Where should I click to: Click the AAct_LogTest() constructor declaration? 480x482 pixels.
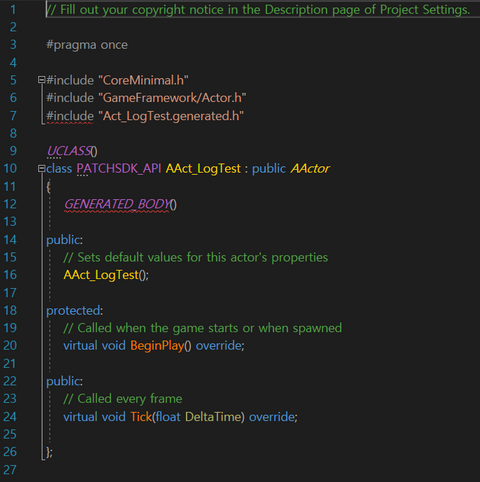tap(106, 275)
